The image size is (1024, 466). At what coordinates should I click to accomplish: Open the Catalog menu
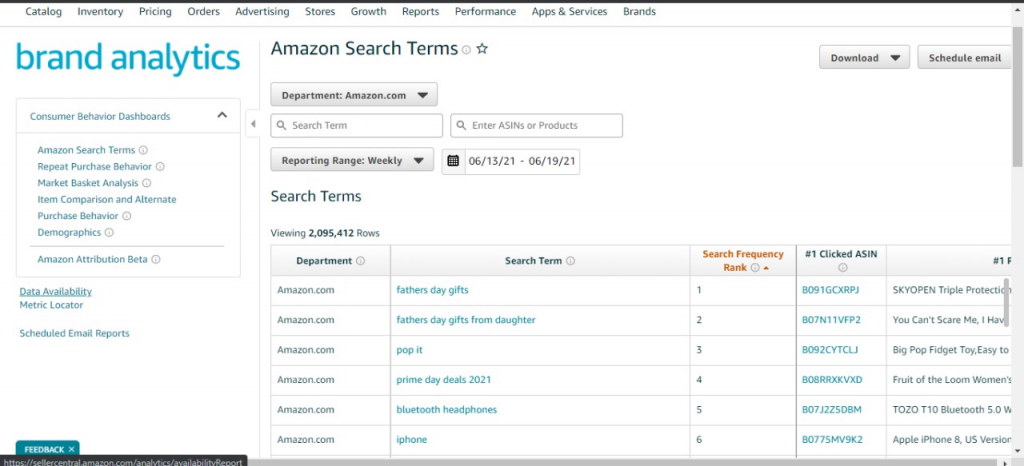point(43,11)
